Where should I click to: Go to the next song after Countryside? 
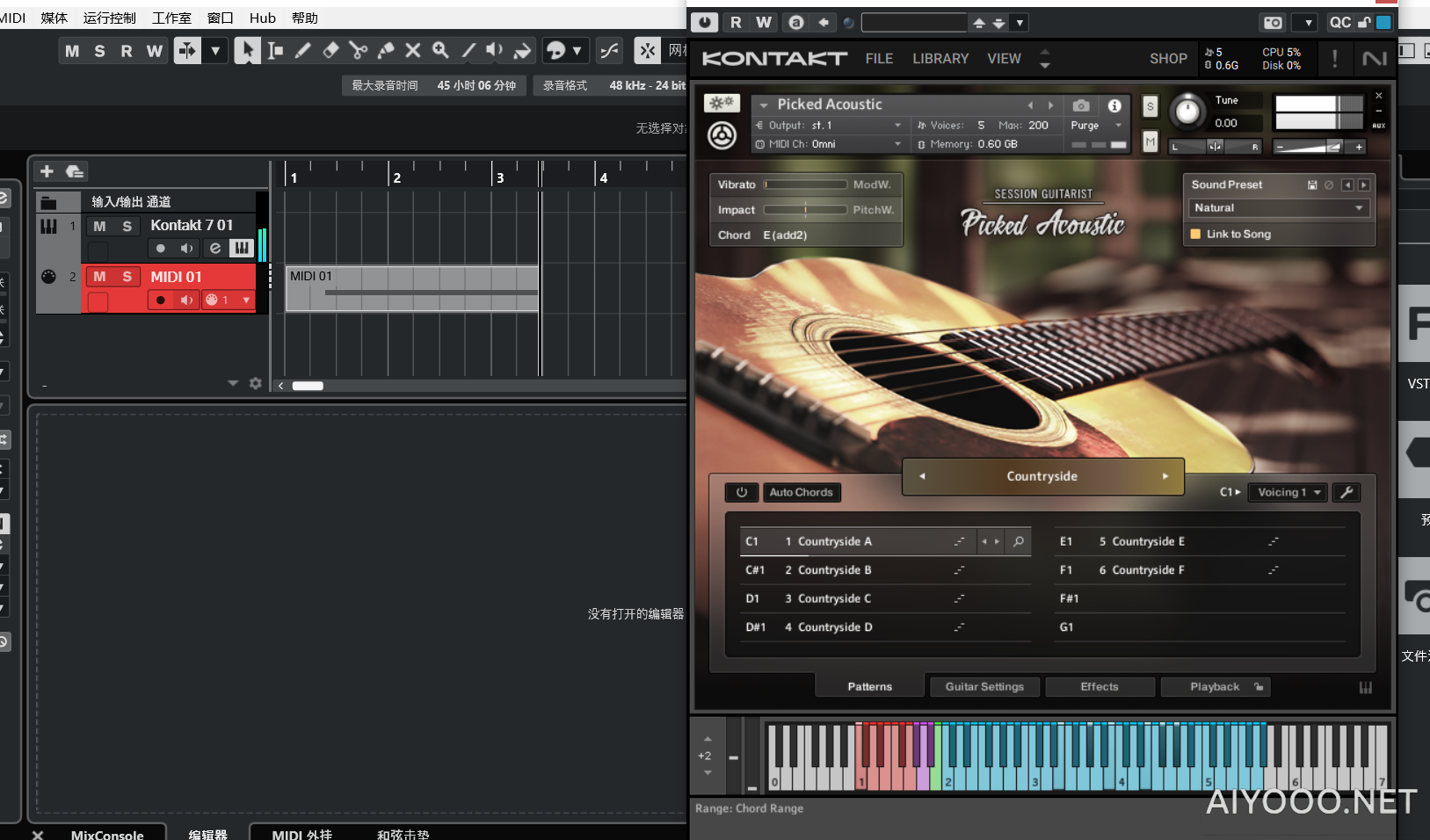click(x=1165, y=476)
